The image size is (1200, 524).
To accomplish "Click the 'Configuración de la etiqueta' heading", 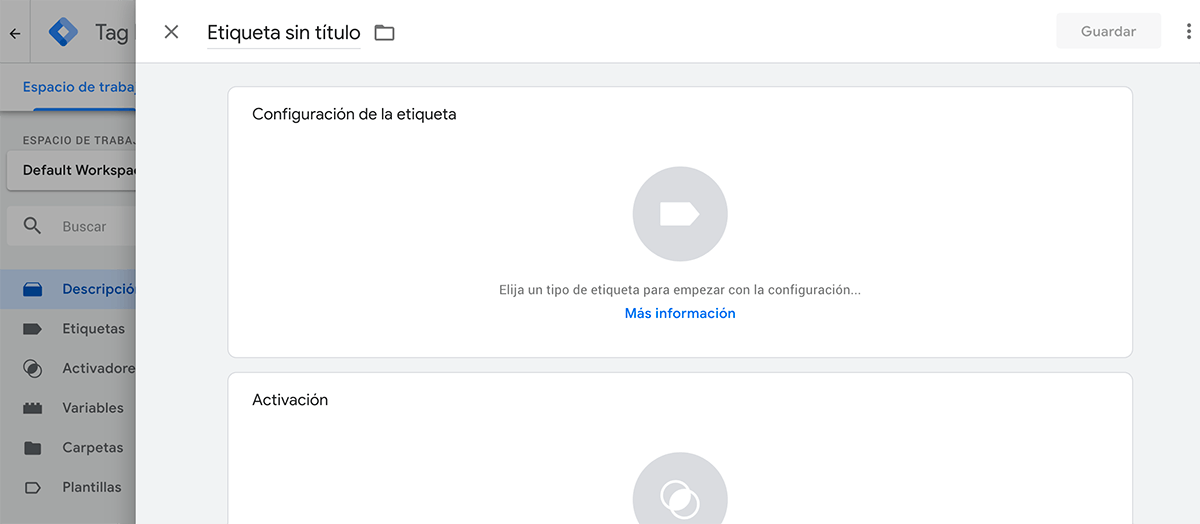I will (354, 114).
